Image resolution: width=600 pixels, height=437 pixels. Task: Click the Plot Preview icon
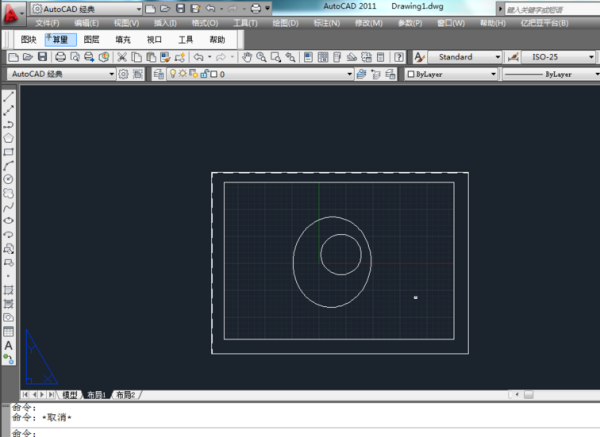(x=75, y=57)
